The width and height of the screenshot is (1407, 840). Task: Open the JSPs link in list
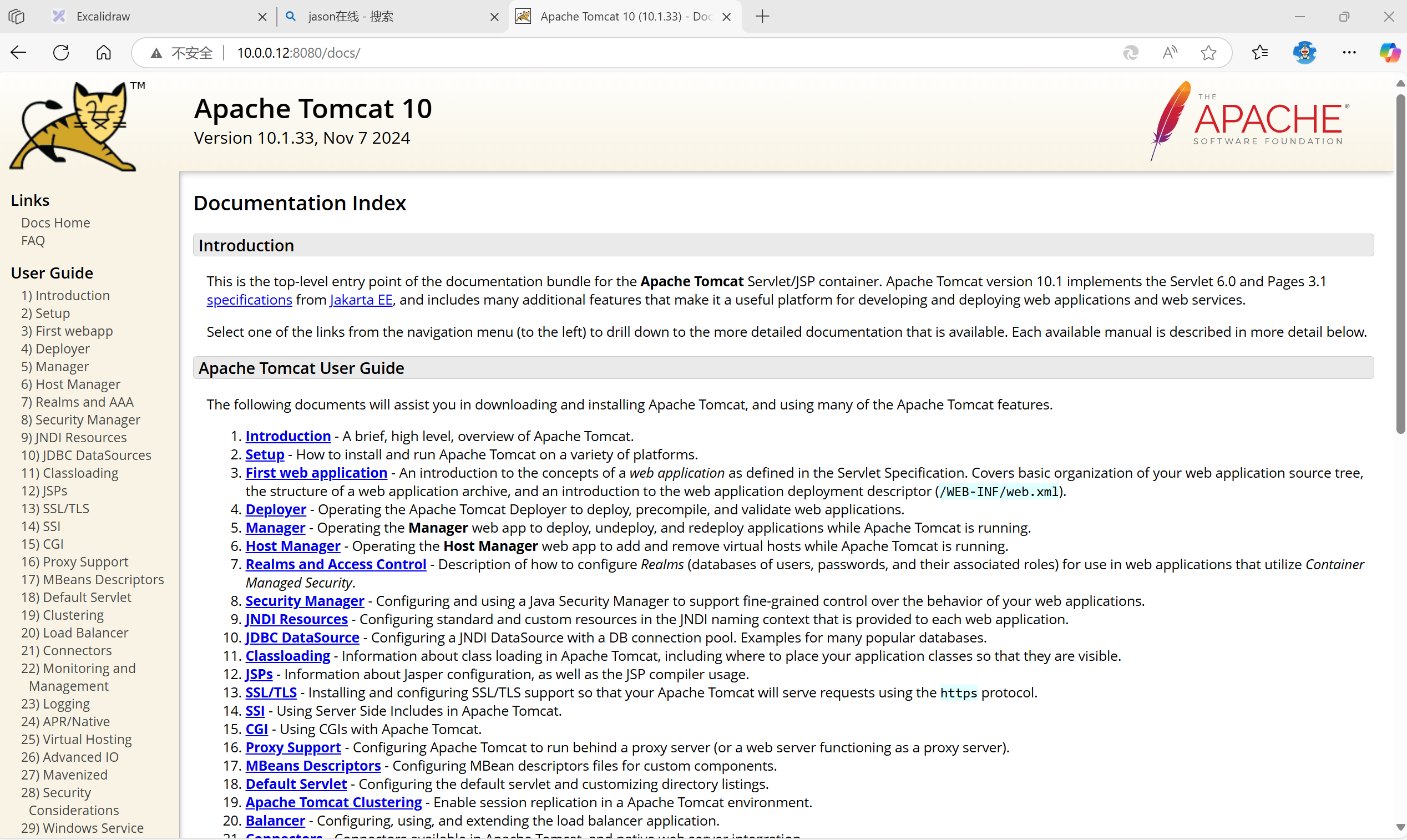coord(259,675)
